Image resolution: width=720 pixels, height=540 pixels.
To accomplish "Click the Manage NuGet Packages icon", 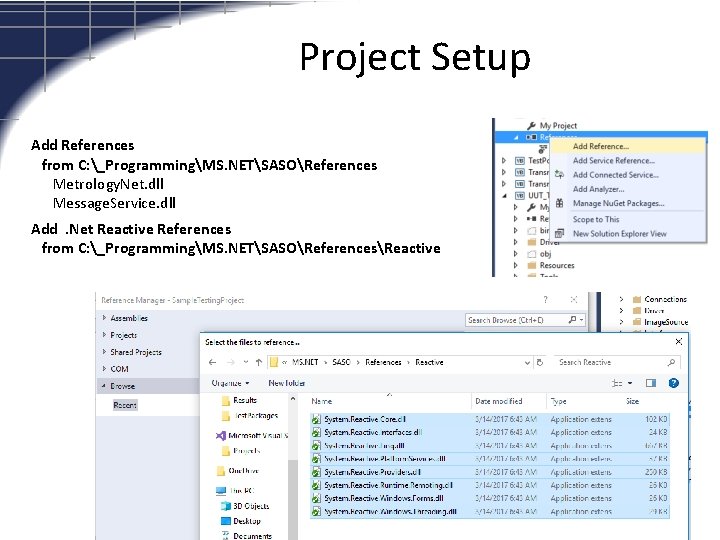I will point(559,203).
